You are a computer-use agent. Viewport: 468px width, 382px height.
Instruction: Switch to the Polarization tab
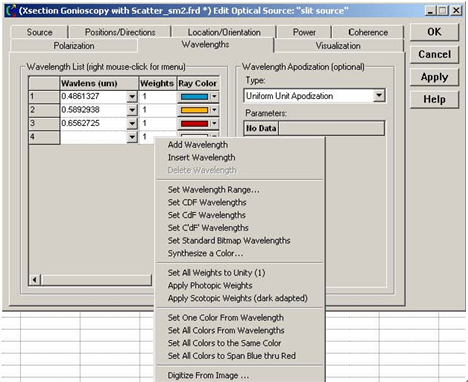click(74, 46)
